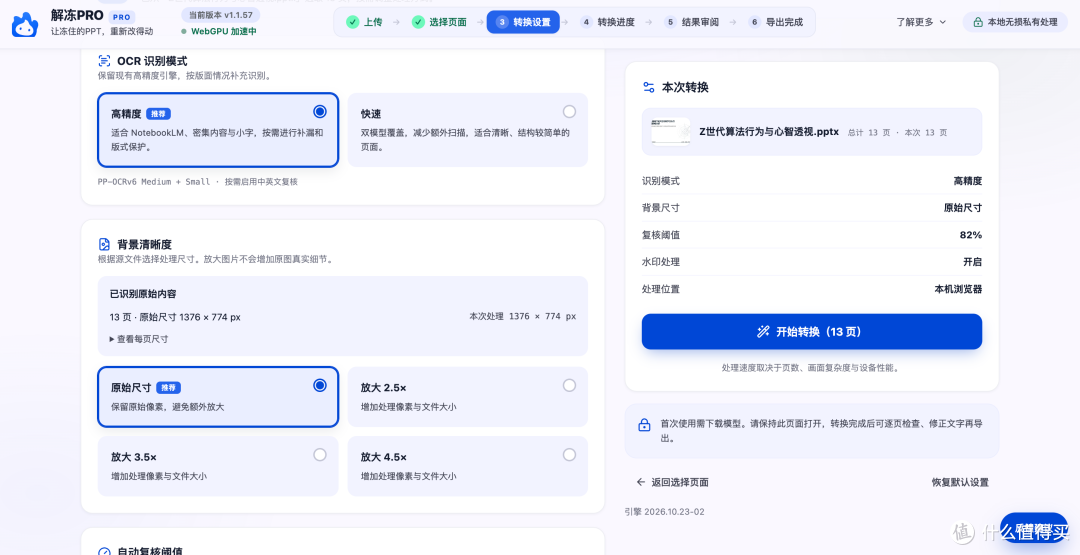Click the OCR 识别模式 scan icon
1080x555 pixels.
click(104, 61)
